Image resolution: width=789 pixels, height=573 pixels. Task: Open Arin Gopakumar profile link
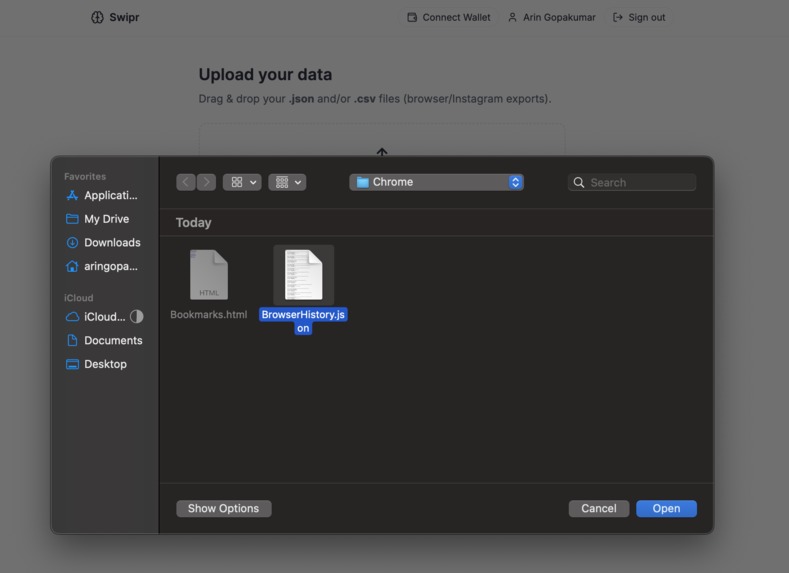pyautogui.click(x=551, y=18)
